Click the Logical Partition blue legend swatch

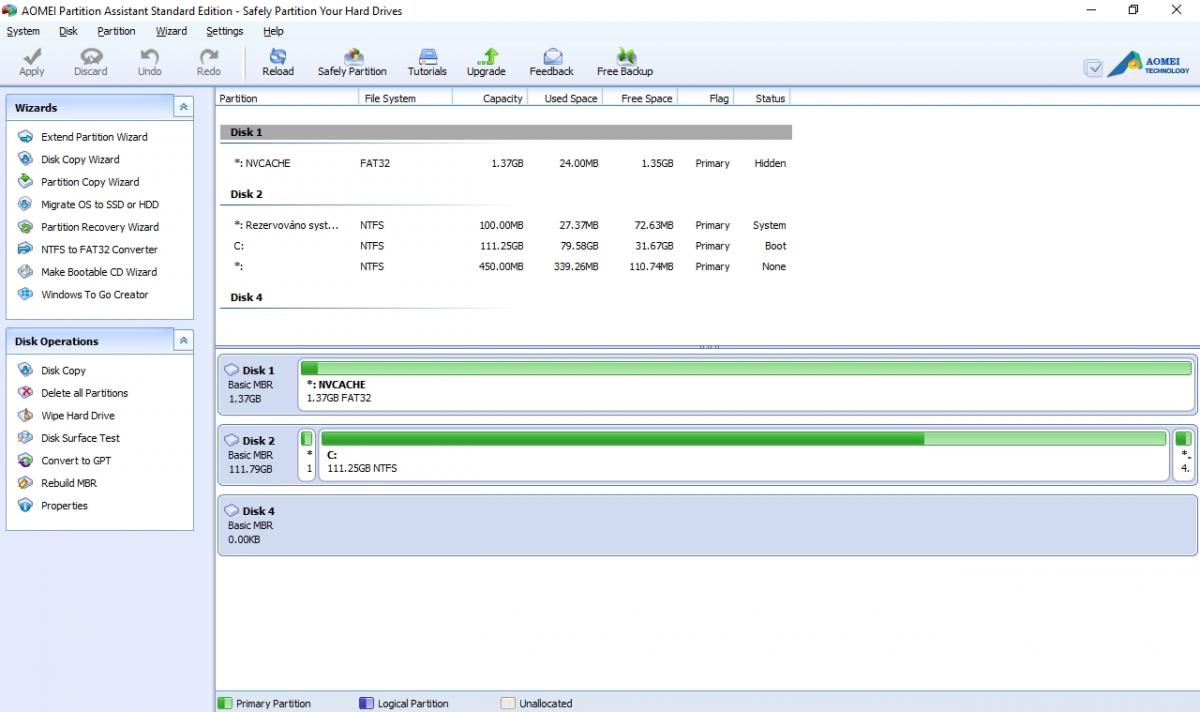tap(366, 703)
